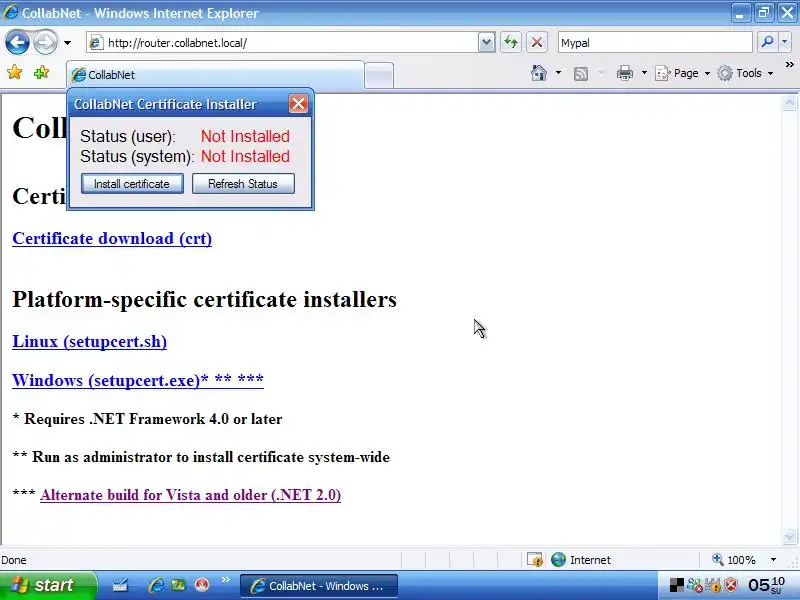This screenshot has height=600, width=800.
Task: Click the Messenger tray icon
Action: coord(695,585)
